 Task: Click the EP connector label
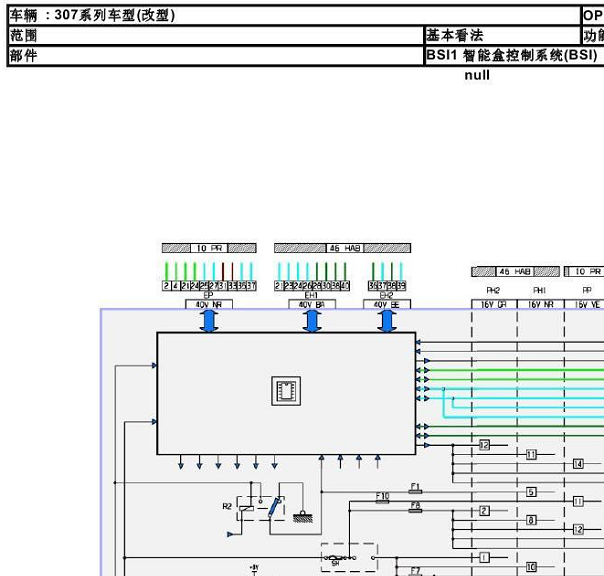(208, 295)
